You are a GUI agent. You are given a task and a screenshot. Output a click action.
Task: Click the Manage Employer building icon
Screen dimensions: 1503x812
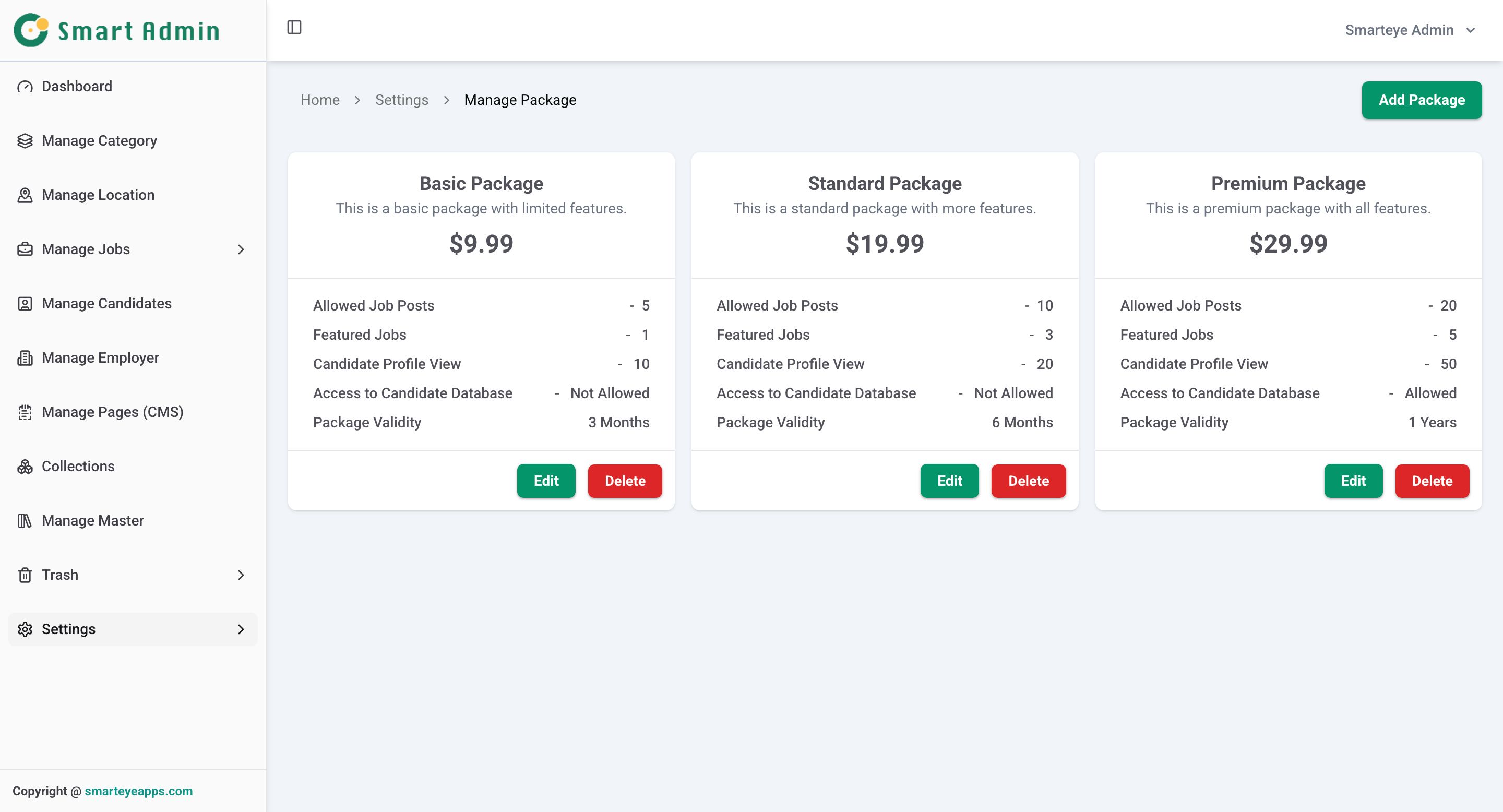pyautogui.click(x=25, y=357)
